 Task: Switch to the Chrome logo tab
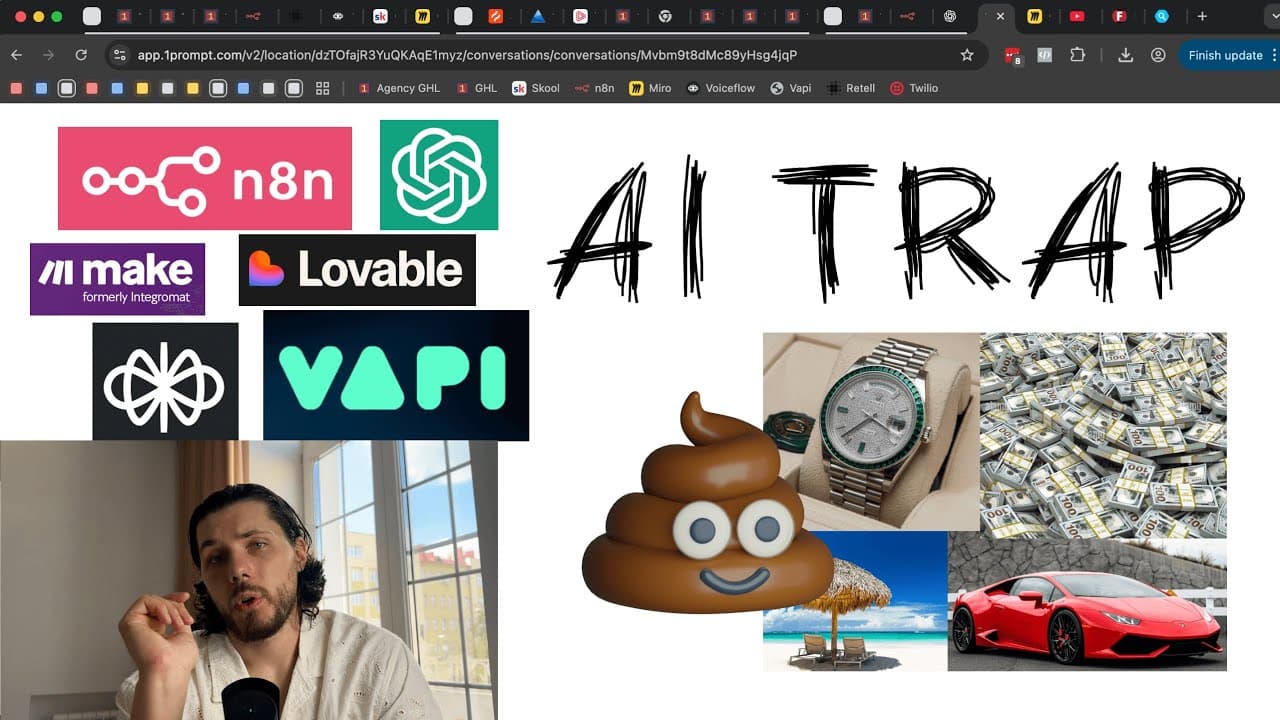coord(665,16)
